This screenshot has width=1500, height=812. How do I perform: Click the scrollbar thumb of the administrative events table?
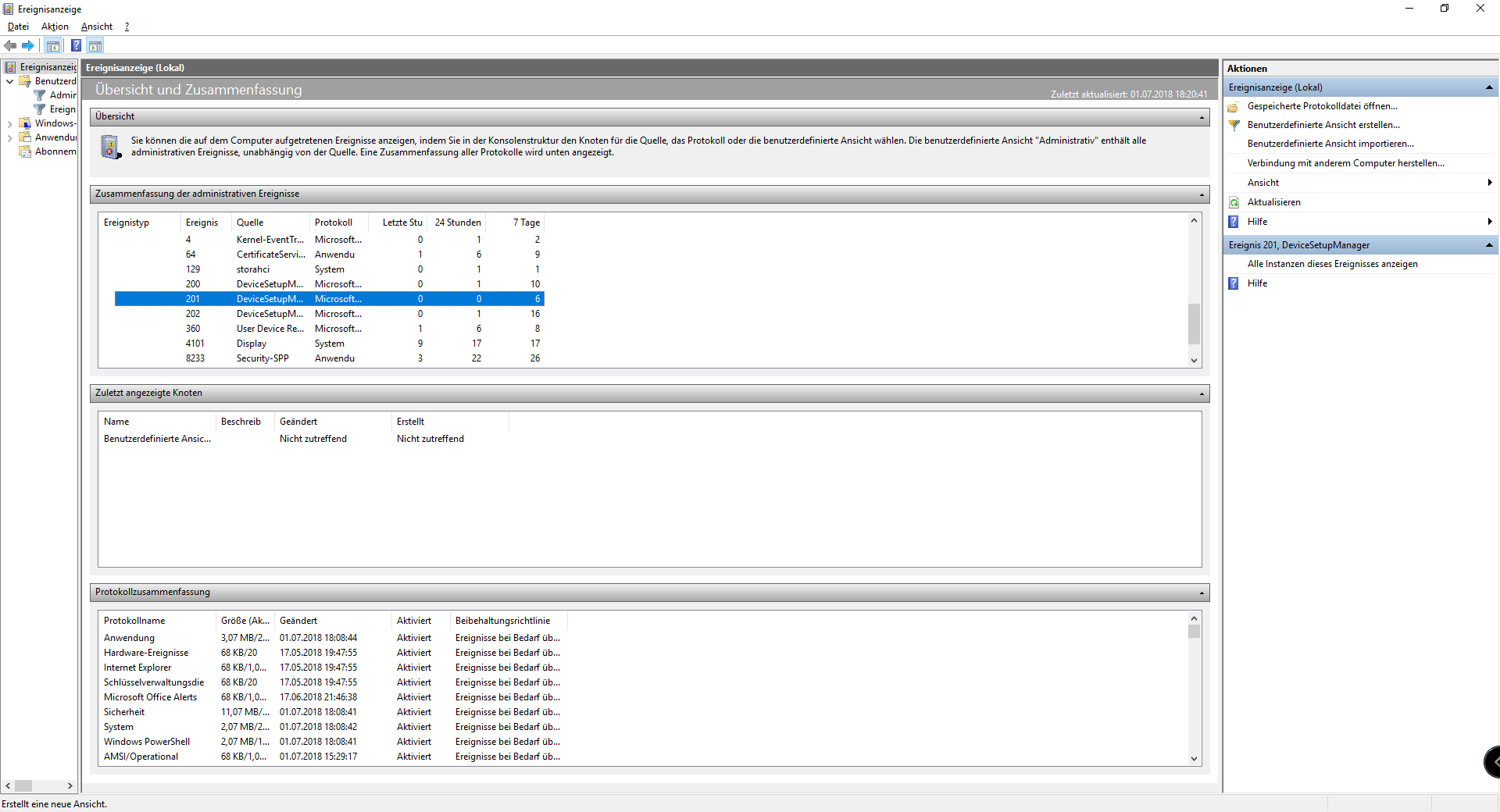click(x=1194, y=323)
